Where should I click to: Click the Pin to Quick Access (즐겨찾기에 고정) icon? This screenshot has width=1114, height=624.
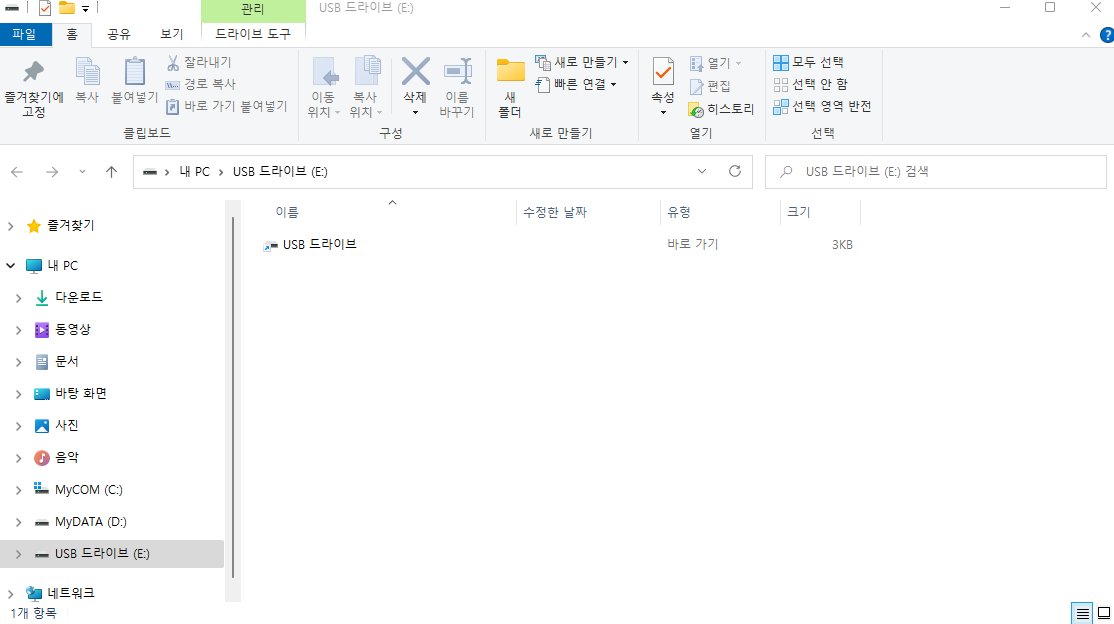pos(33,72)
